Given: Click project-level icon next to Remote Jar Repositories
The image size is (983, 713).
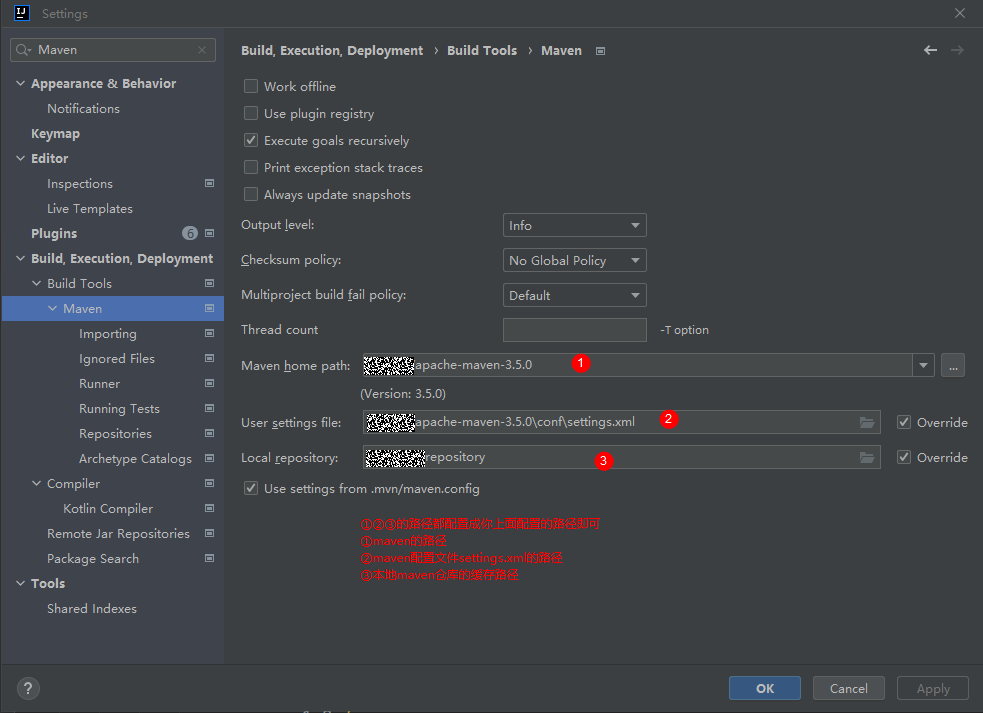Looking at the screenshot, I should pyautogui.click(x=209, y=534).
